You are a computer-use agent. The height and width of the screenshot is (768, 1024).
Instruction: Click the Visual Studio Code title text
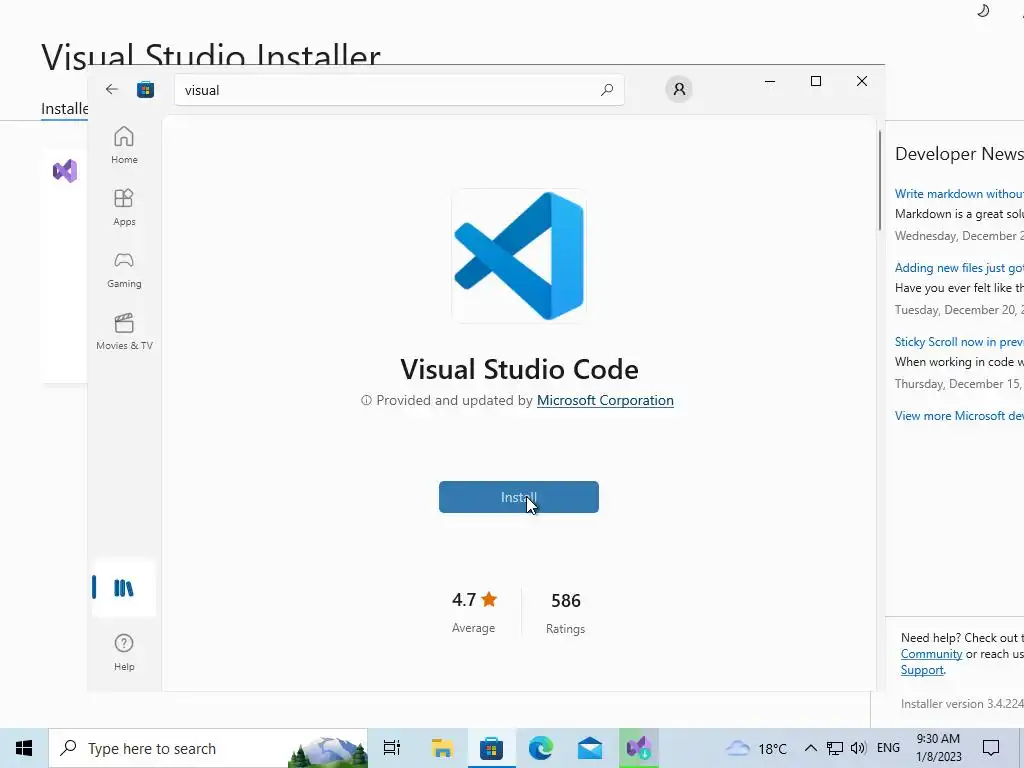pos(519,369)
